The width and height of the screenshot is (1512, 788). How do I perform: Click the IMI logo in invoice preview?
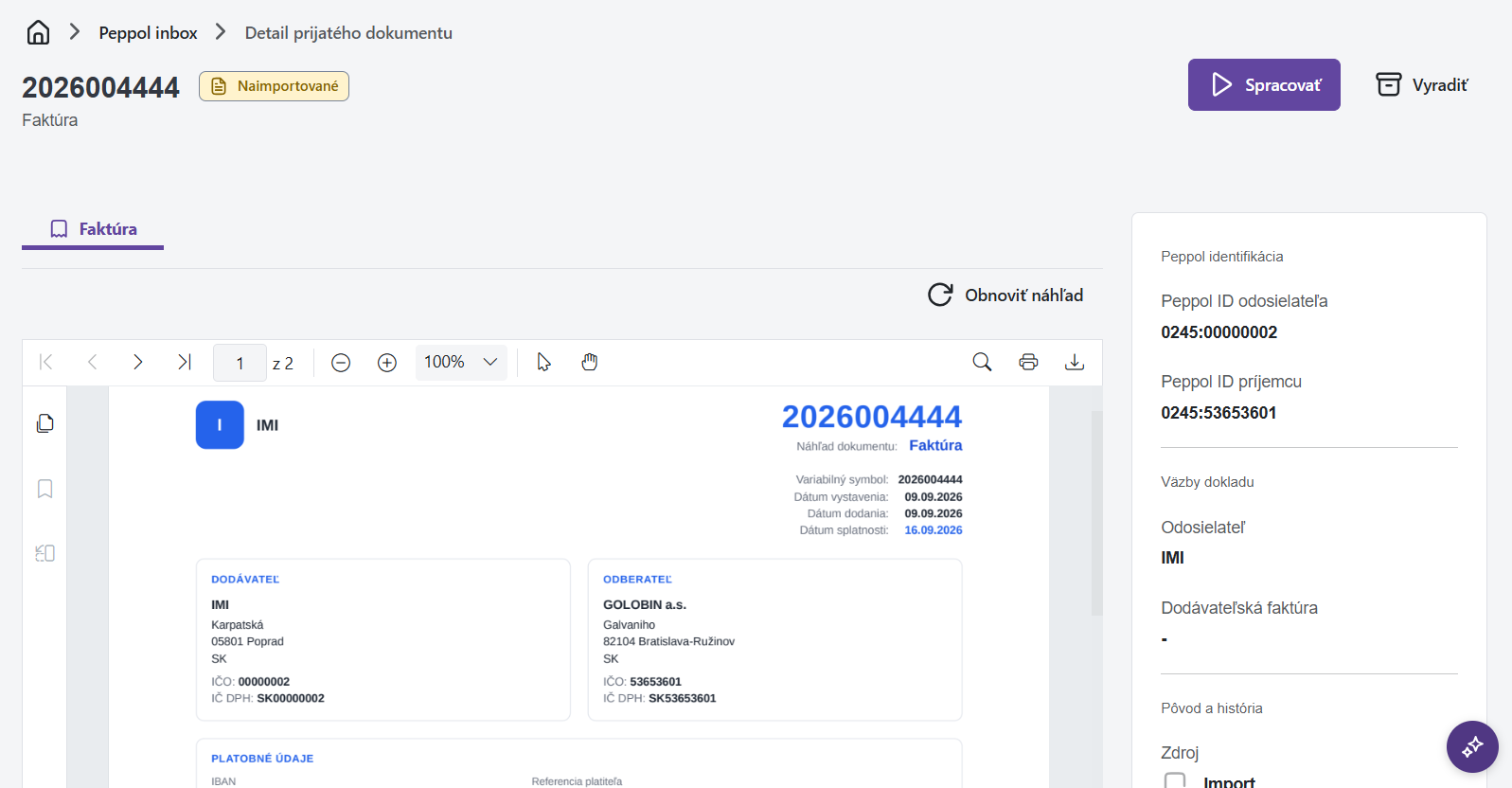coord(220,425)
